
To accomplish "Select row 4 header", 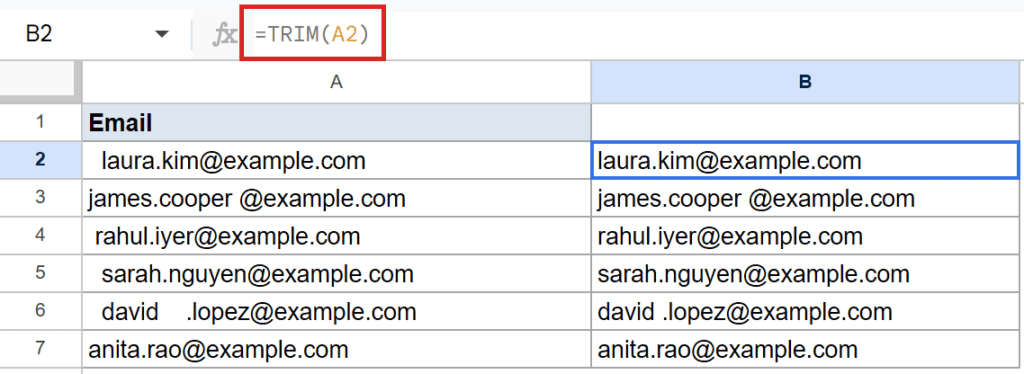I will coord(40,235).
